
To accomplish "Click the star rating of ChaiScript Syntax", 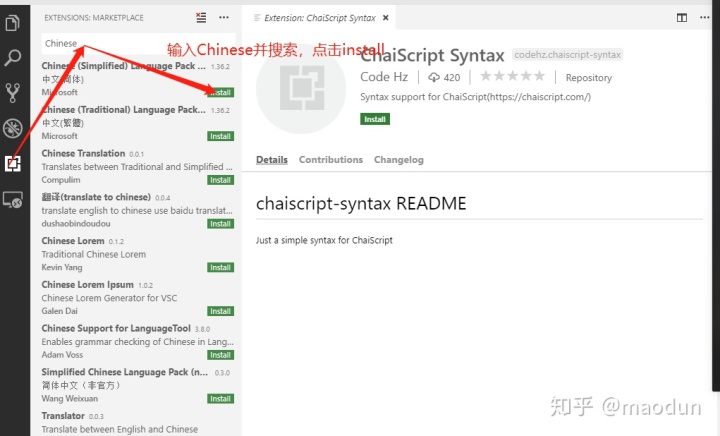I will 512,76.
